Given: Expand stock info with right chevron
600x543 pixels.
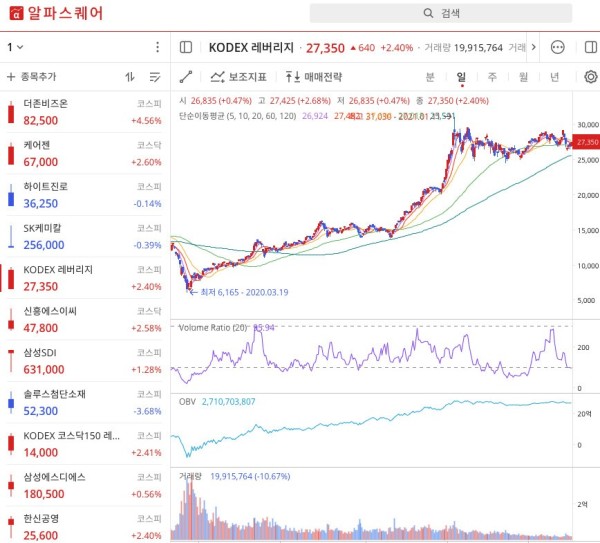Looking at the screenshot, I should 533,47.
